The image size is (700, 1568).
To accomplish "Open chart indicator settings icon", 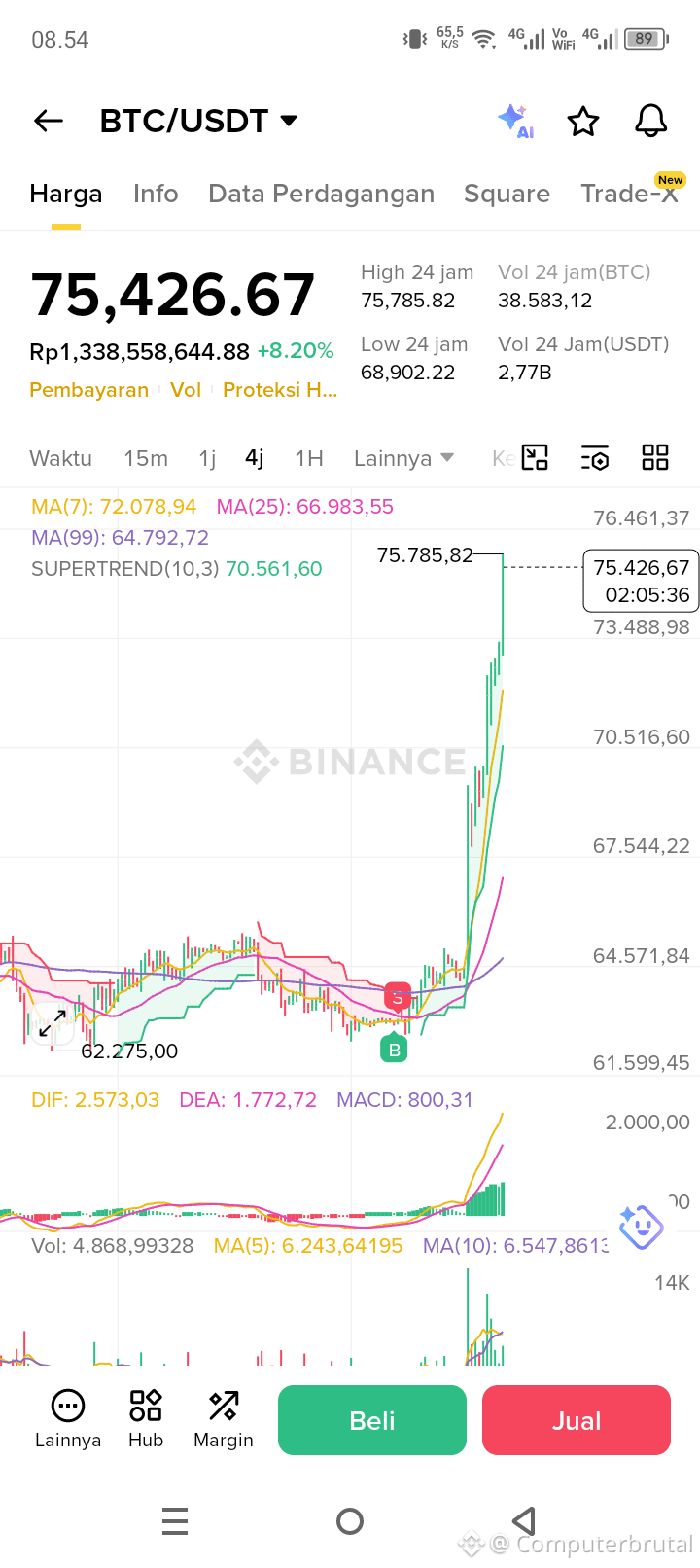I will (595, 458).
